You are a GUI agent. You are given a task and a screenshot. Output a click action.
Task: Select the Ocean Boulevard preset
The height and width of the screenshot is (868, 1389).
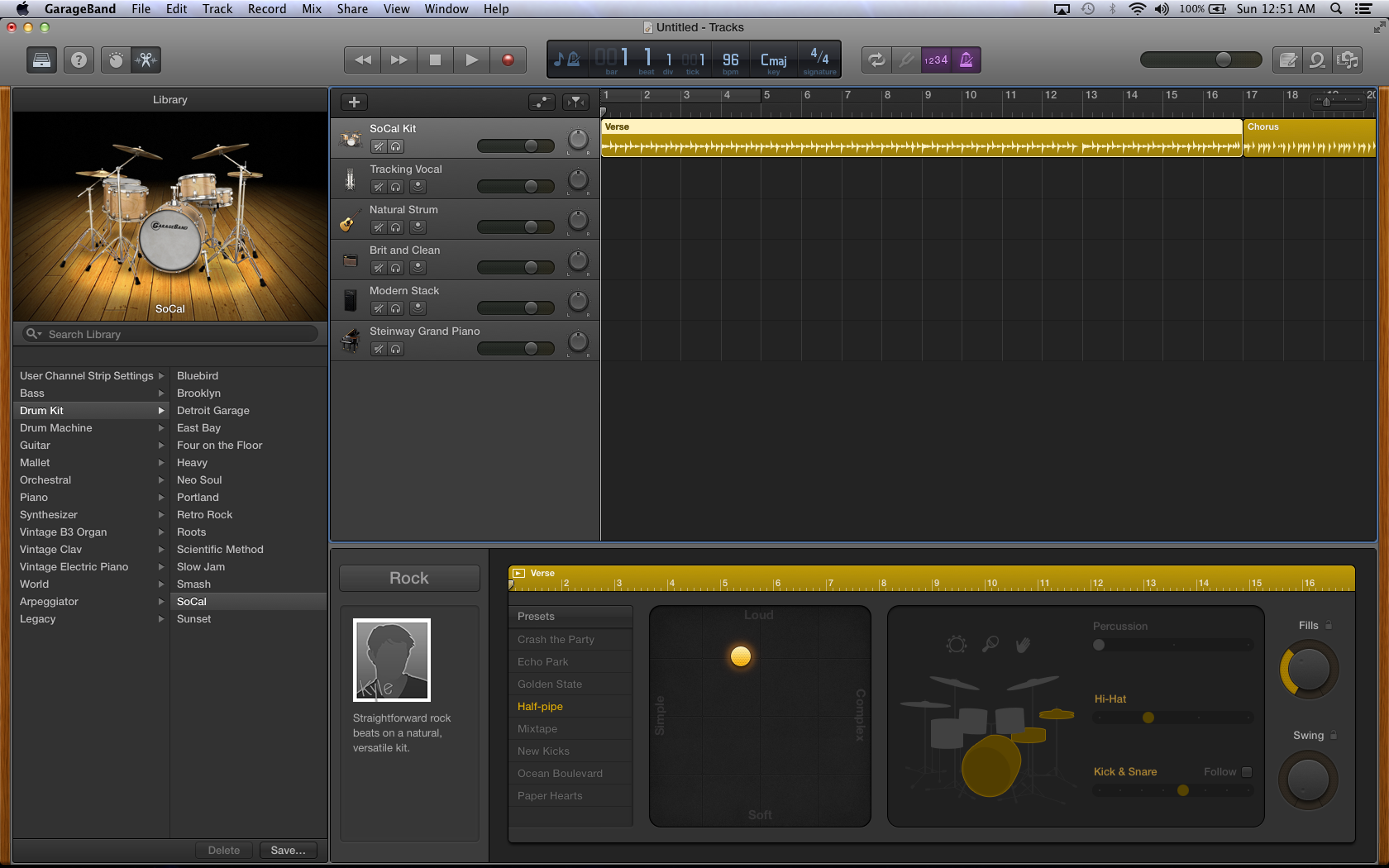pyautogui.click(x=570, y=774)
